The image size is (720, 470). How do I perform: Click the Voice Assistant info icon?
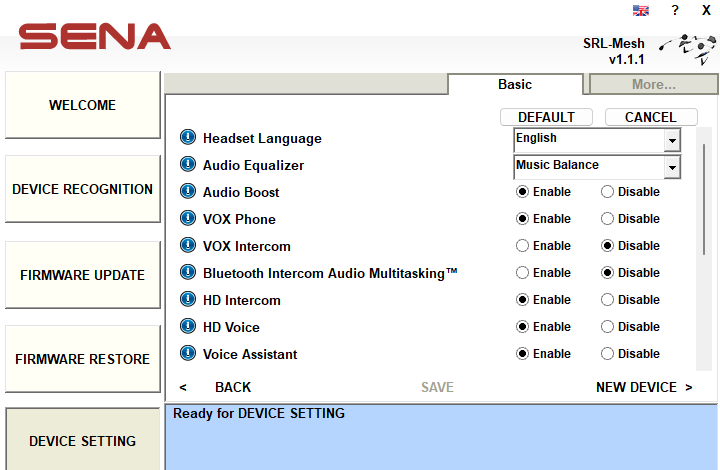click(x=187, y=354)
